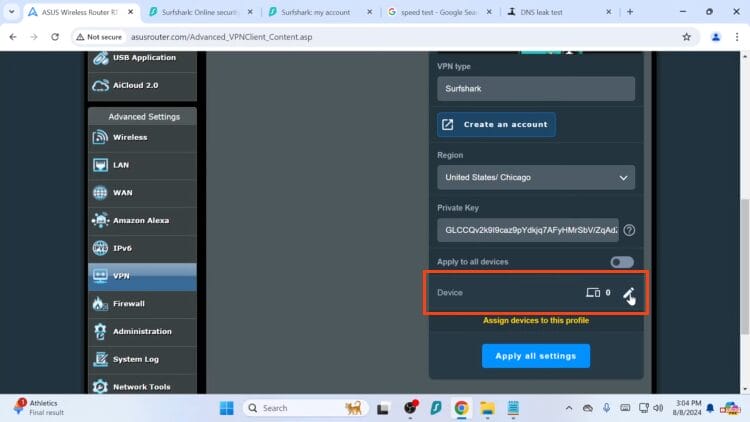
Task: Switch to Surfshark Online security tab
Action: click(199, 12)
